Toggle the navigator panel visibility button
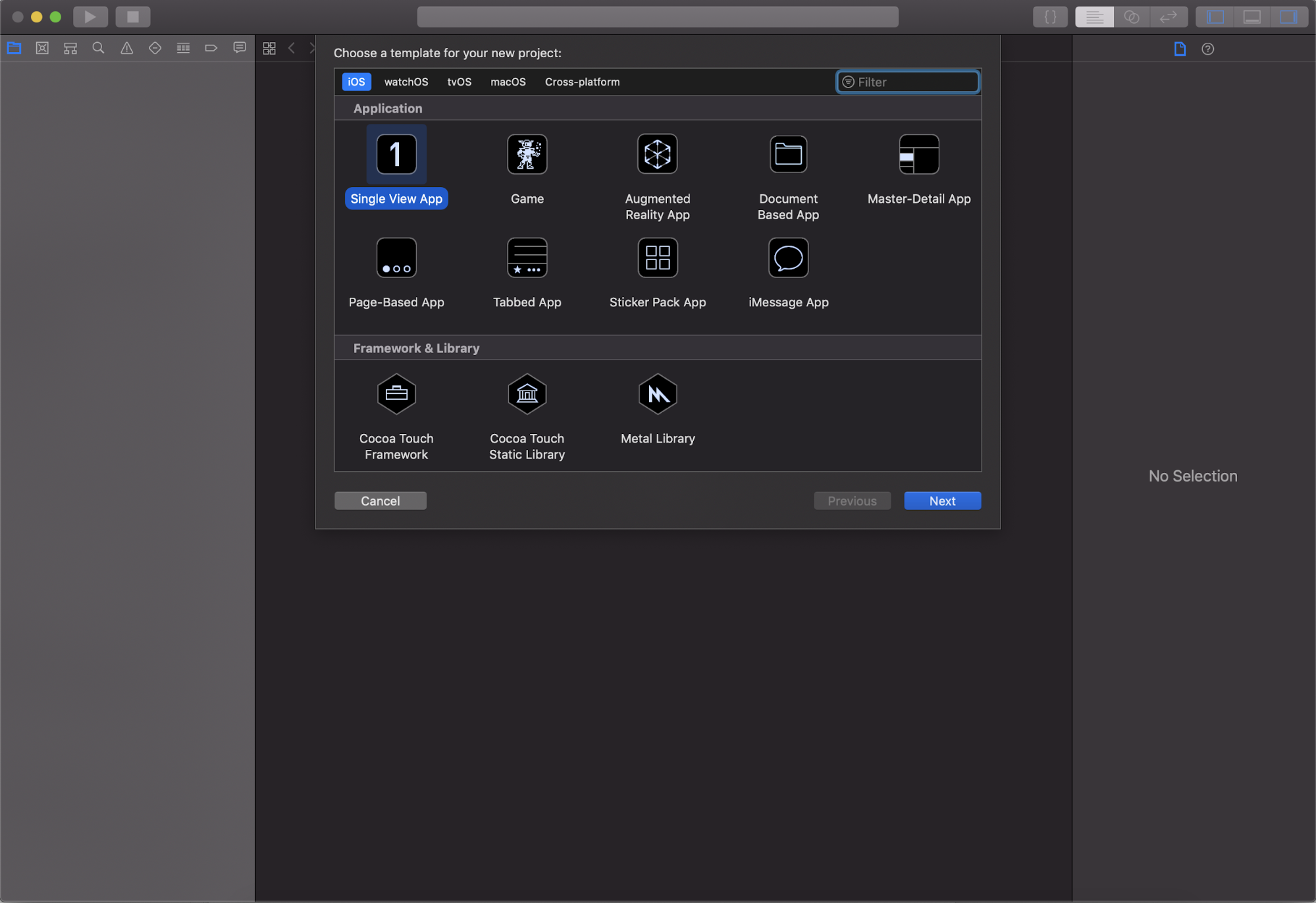Screen dimensions: 1316x903 (1215, 17)
